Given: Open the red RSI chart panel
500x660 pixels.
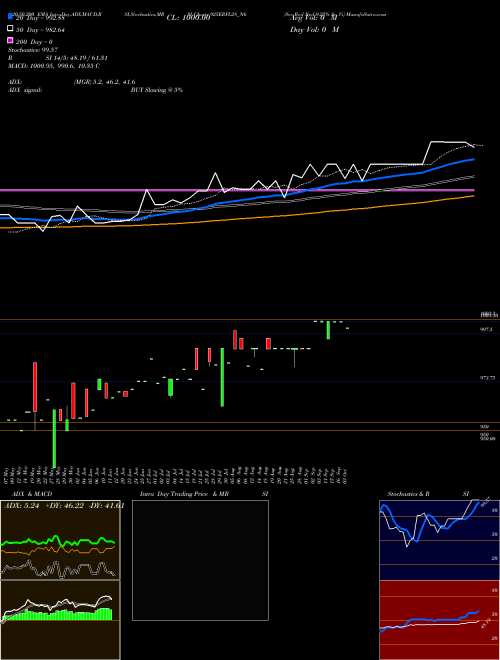Looking at the screenshot, I should (x=439, y=620).
